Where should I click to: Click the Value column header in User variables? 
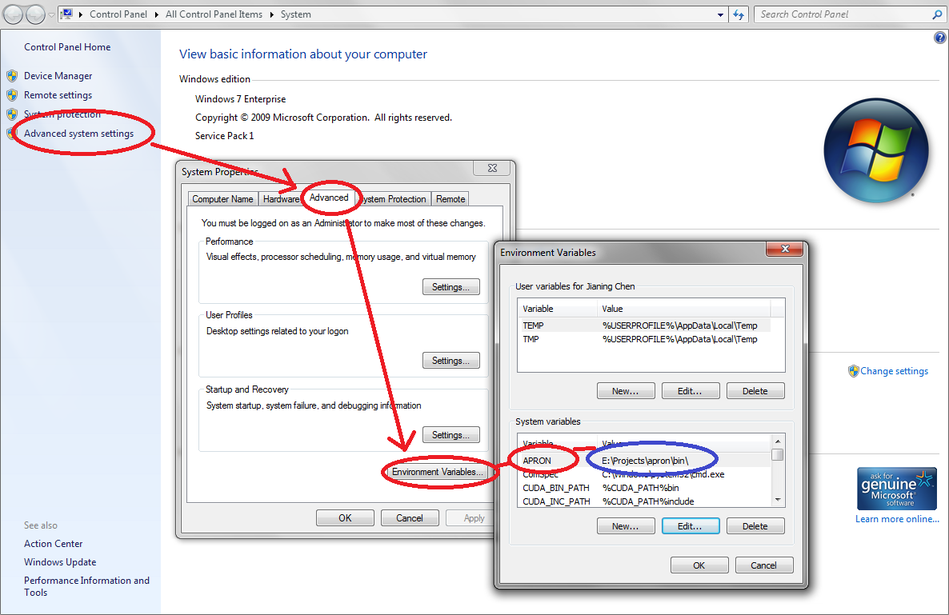(x=684, y=309)
